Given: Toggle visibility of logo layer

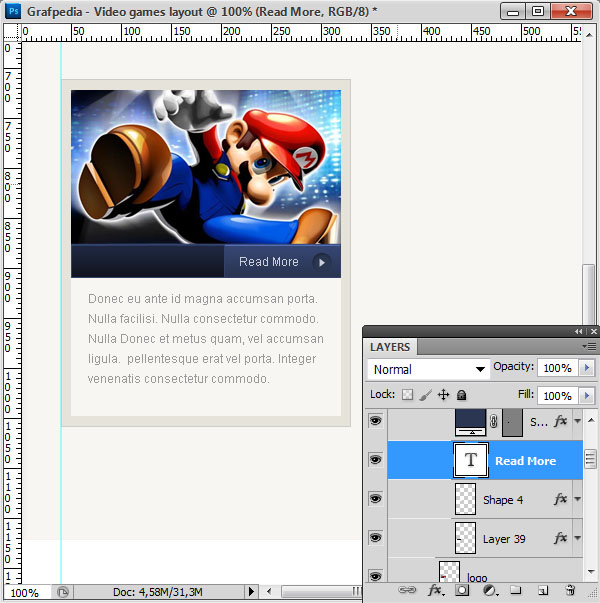Looking at the screenshot, I should pyautogui.click(x=375, y=576).
